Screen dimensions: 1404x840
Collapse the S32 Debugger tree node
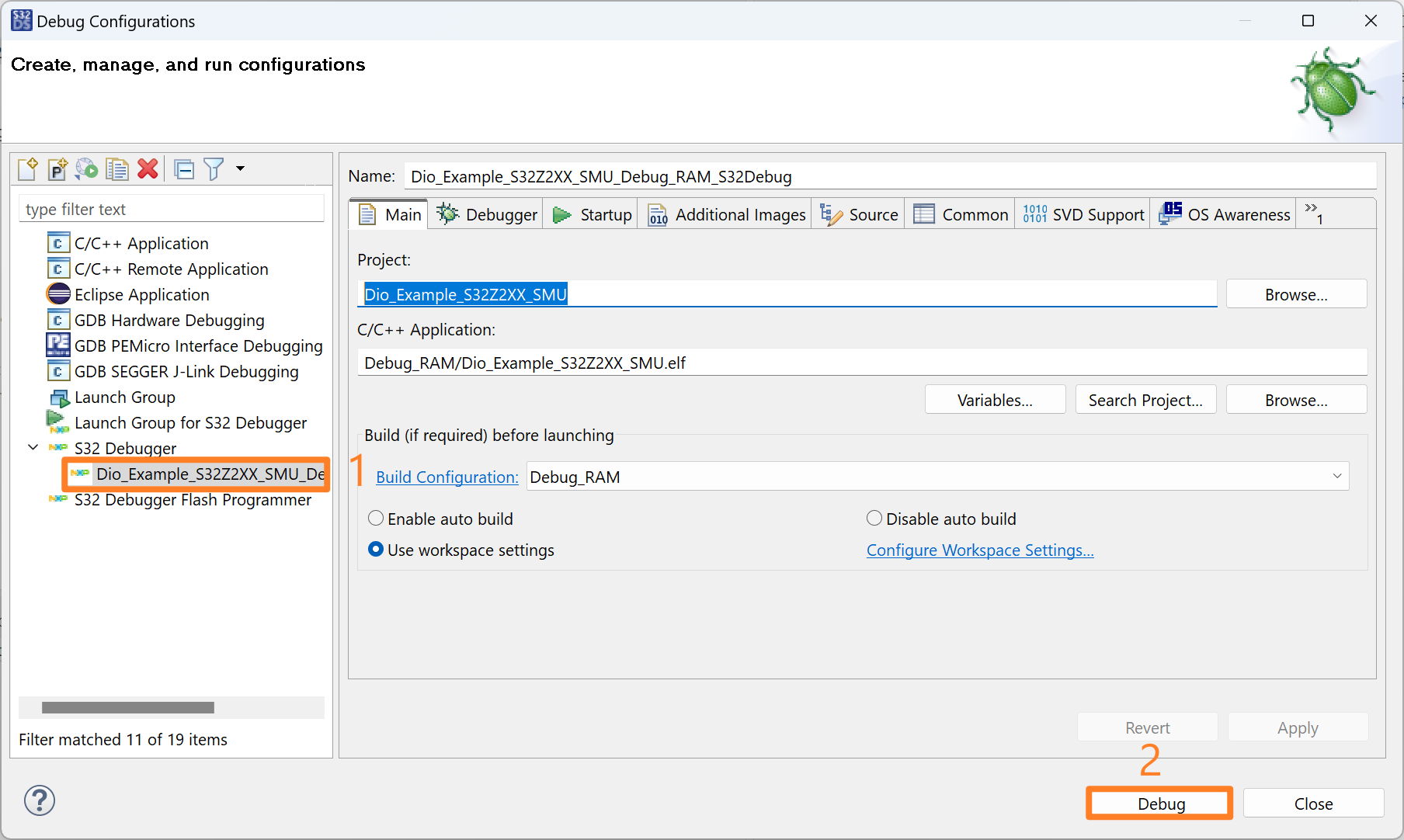[33, 448]
